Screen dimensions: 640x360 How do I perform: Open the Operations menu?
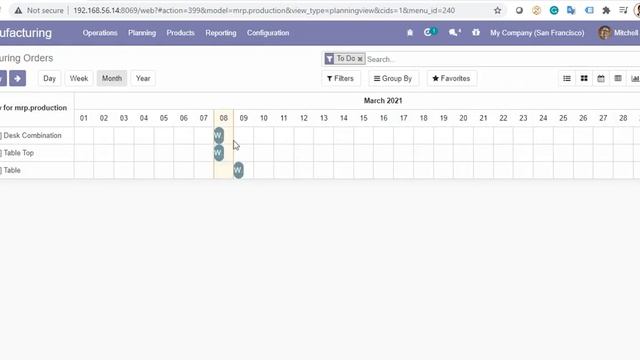point(100,33)
